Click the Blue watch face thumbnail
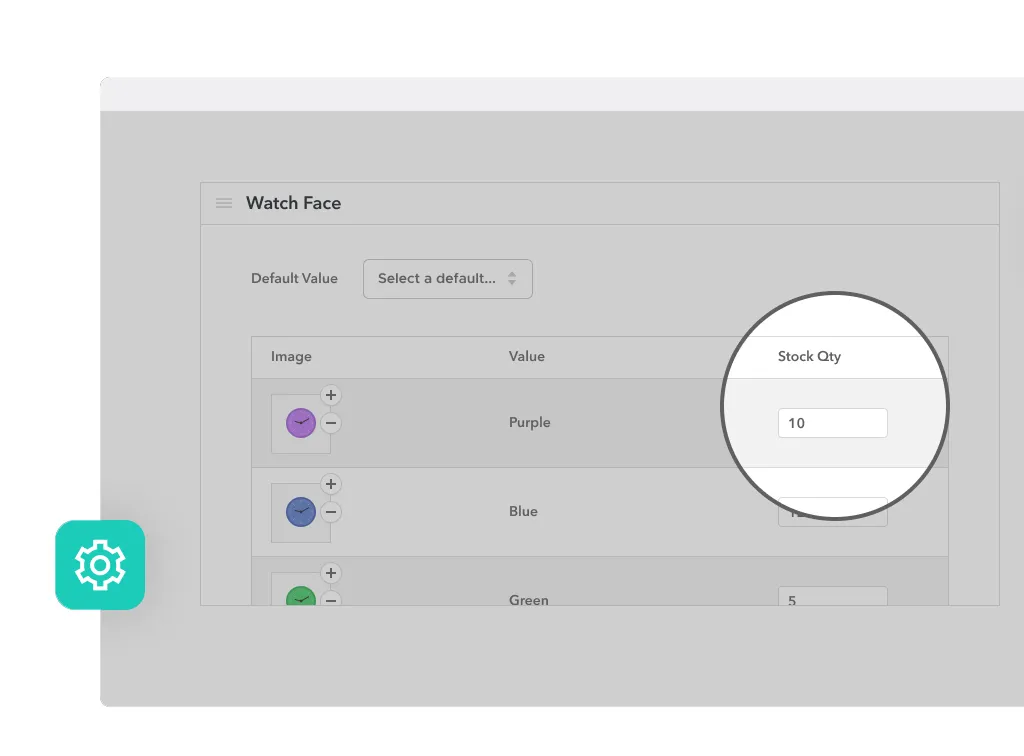Screen dimensions: 1024x756 pyautogui.click(x=301, y=512)
